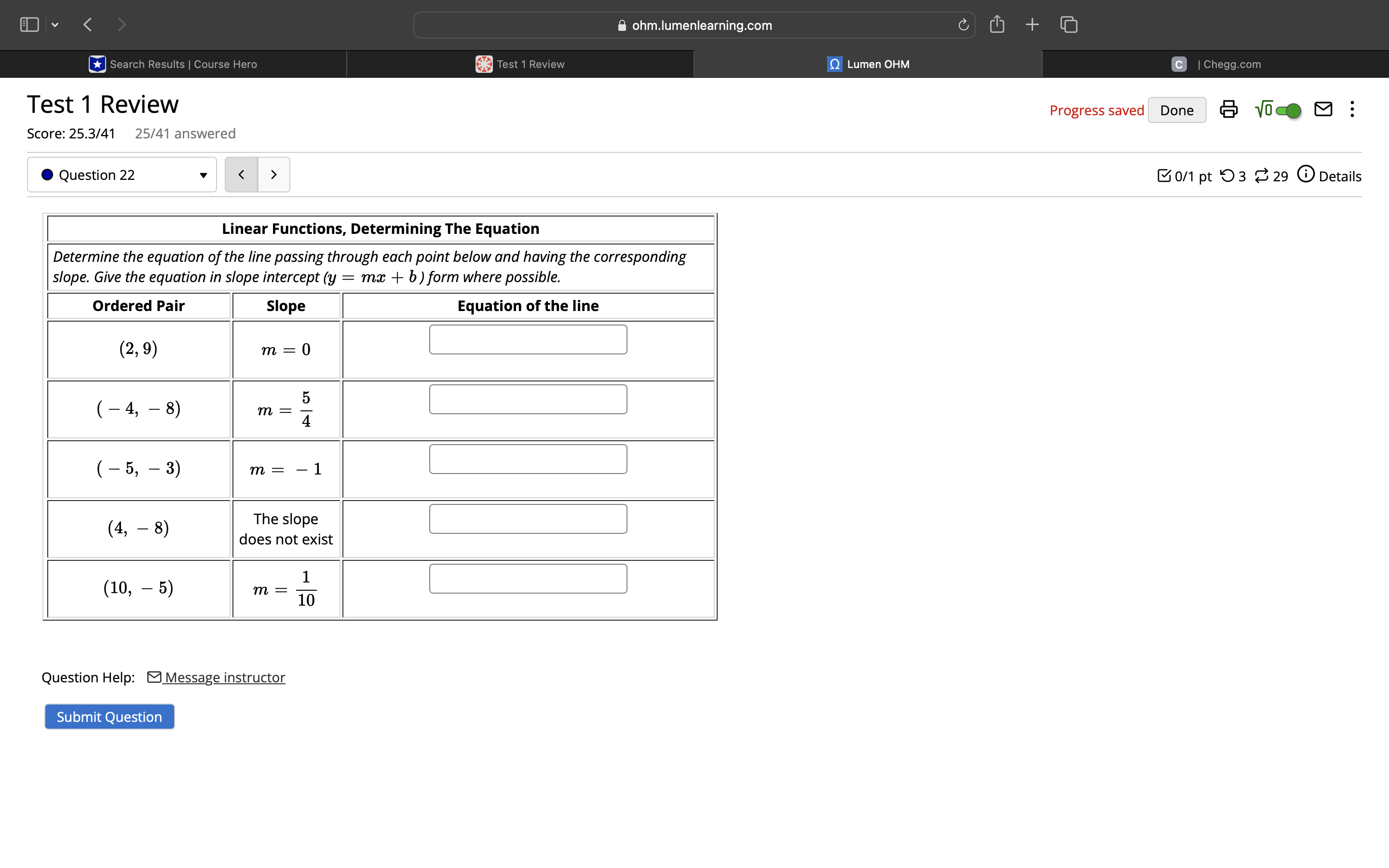Switch to Test 1 Review tab
Image resolution: width=1389 pixels, height=868 pixels.
[520, 64]
